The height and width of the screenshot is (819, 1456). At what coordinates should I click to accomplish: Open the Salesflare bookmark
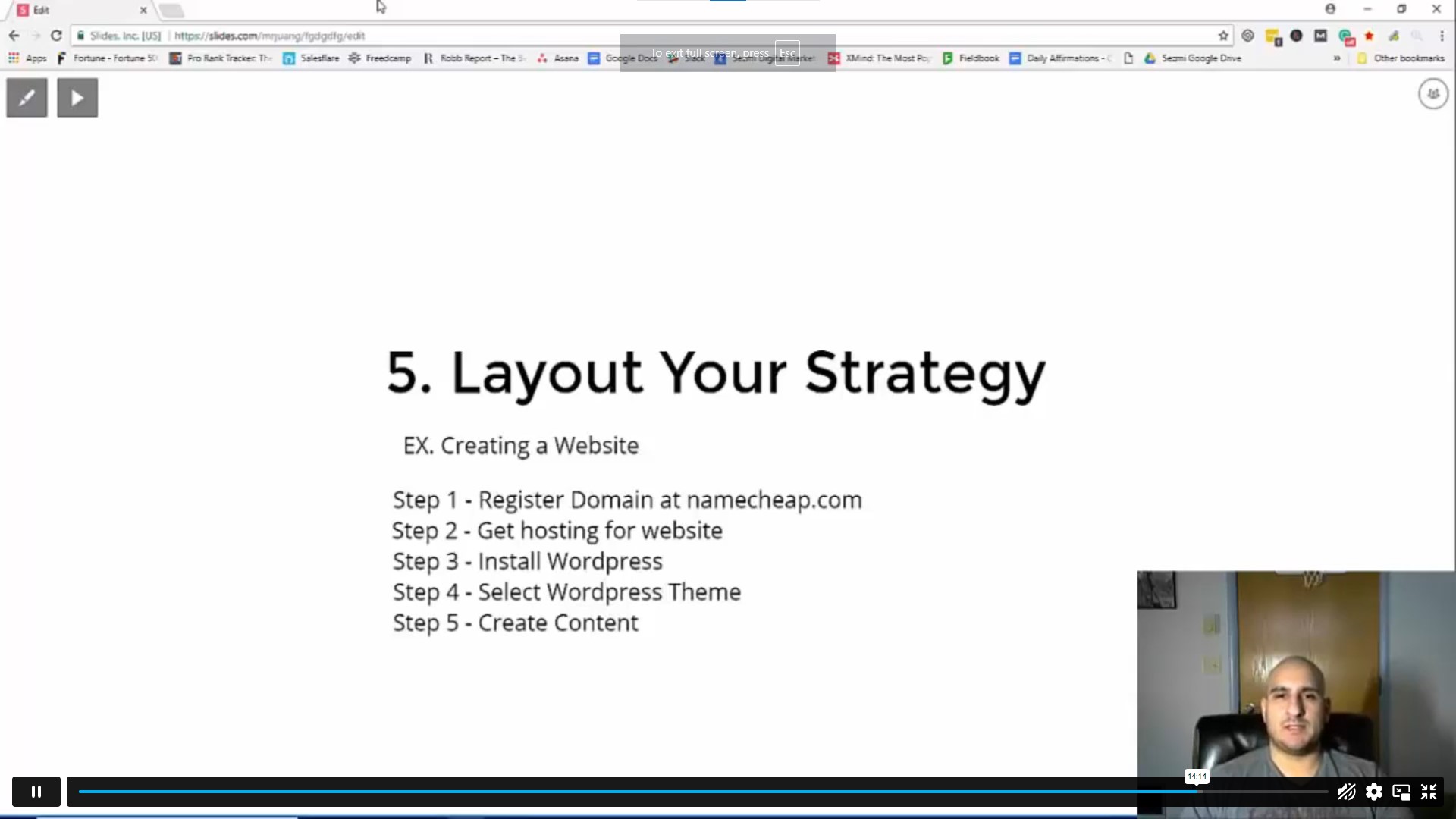[318, 58]
